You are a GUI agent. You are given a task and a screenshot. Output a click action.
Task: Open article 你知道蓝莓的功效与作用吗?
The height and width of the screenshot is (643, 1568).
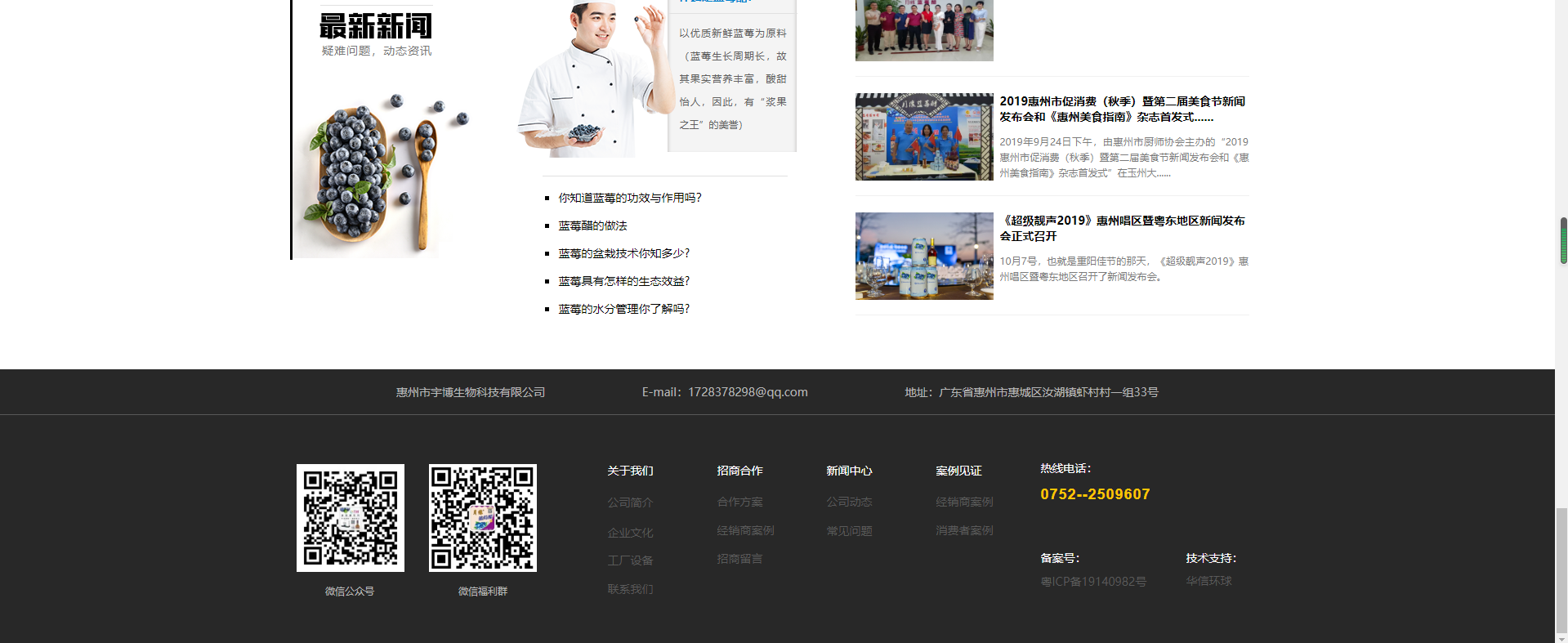tap(630, 198)
